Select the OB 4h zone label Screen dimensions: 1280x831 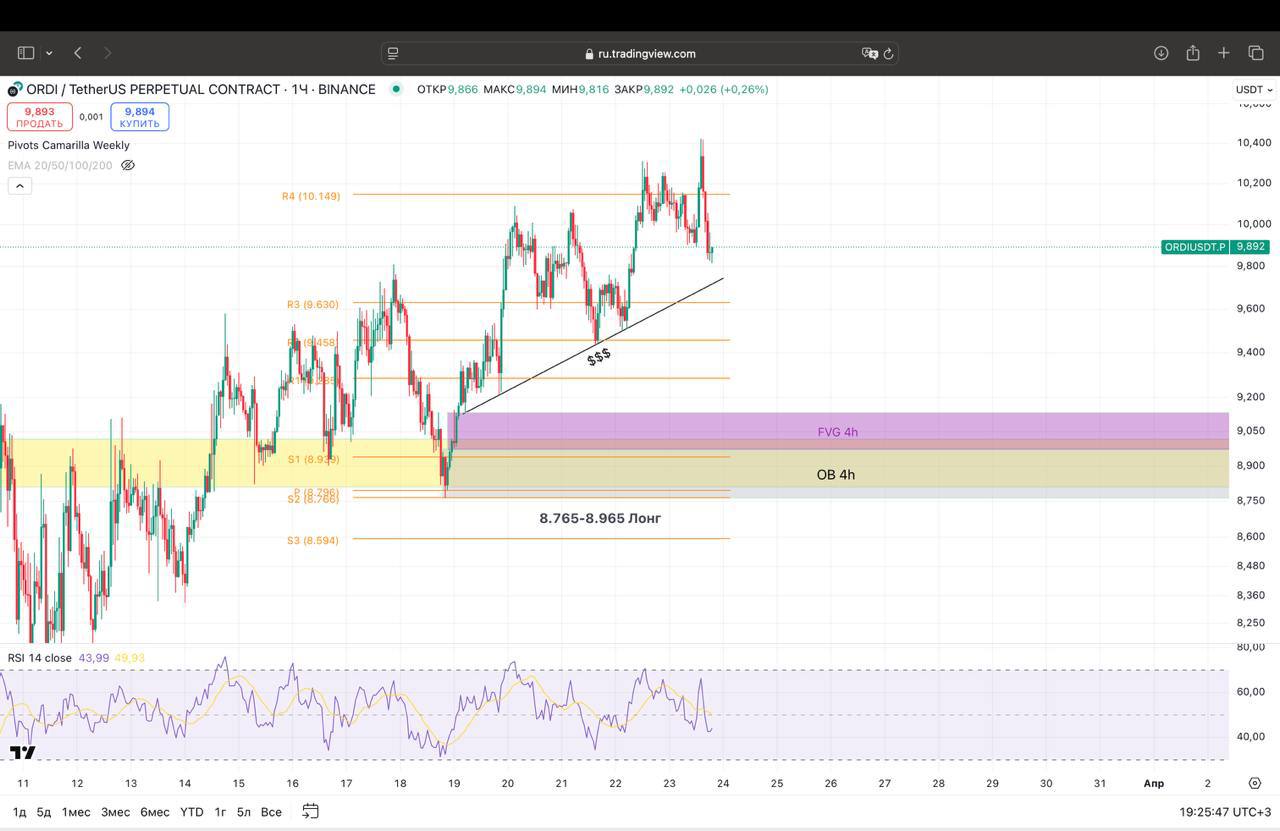(836, 474)
